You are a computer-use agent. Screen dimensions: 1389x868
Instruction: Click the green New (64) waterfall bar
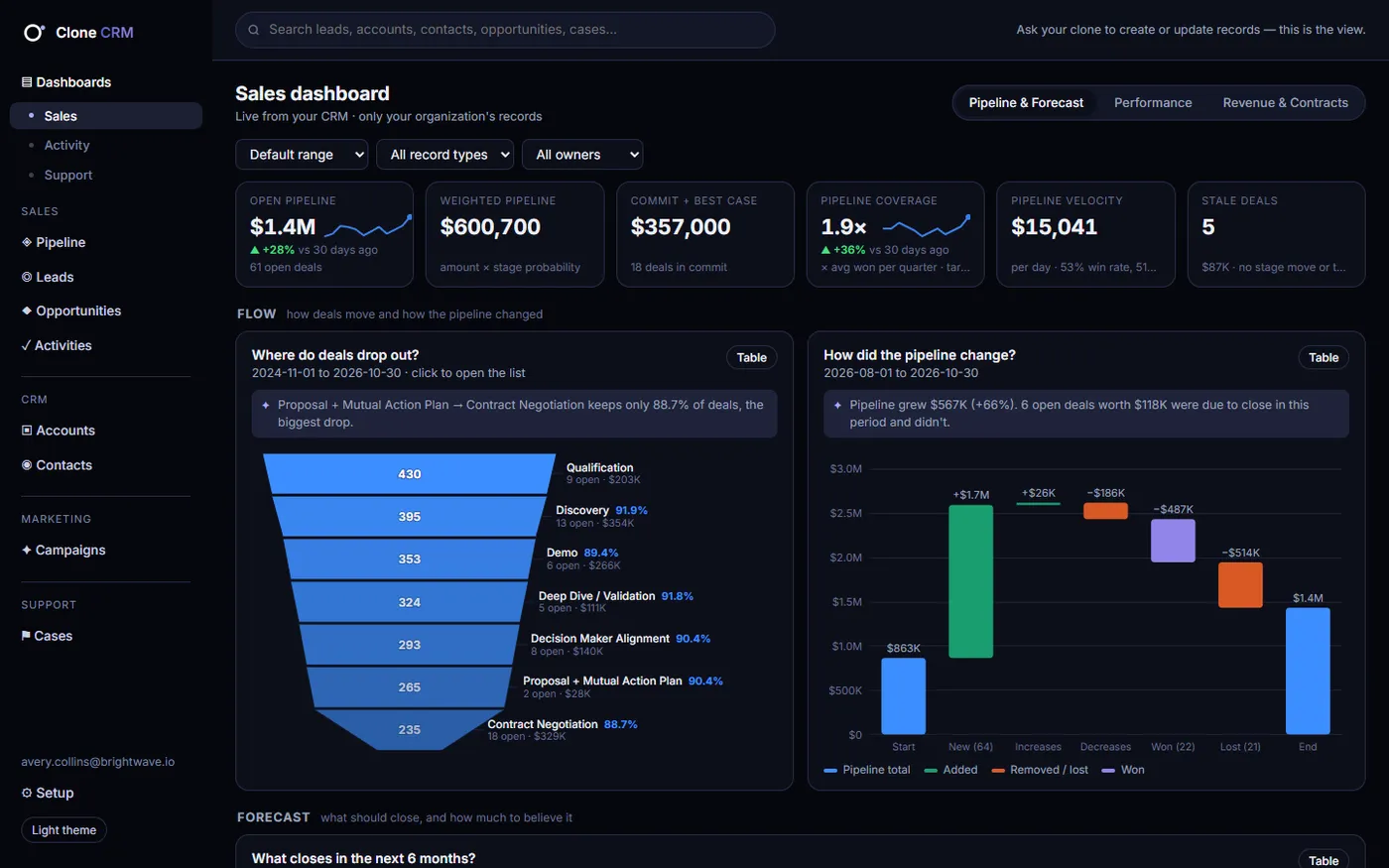pos(970,581)
